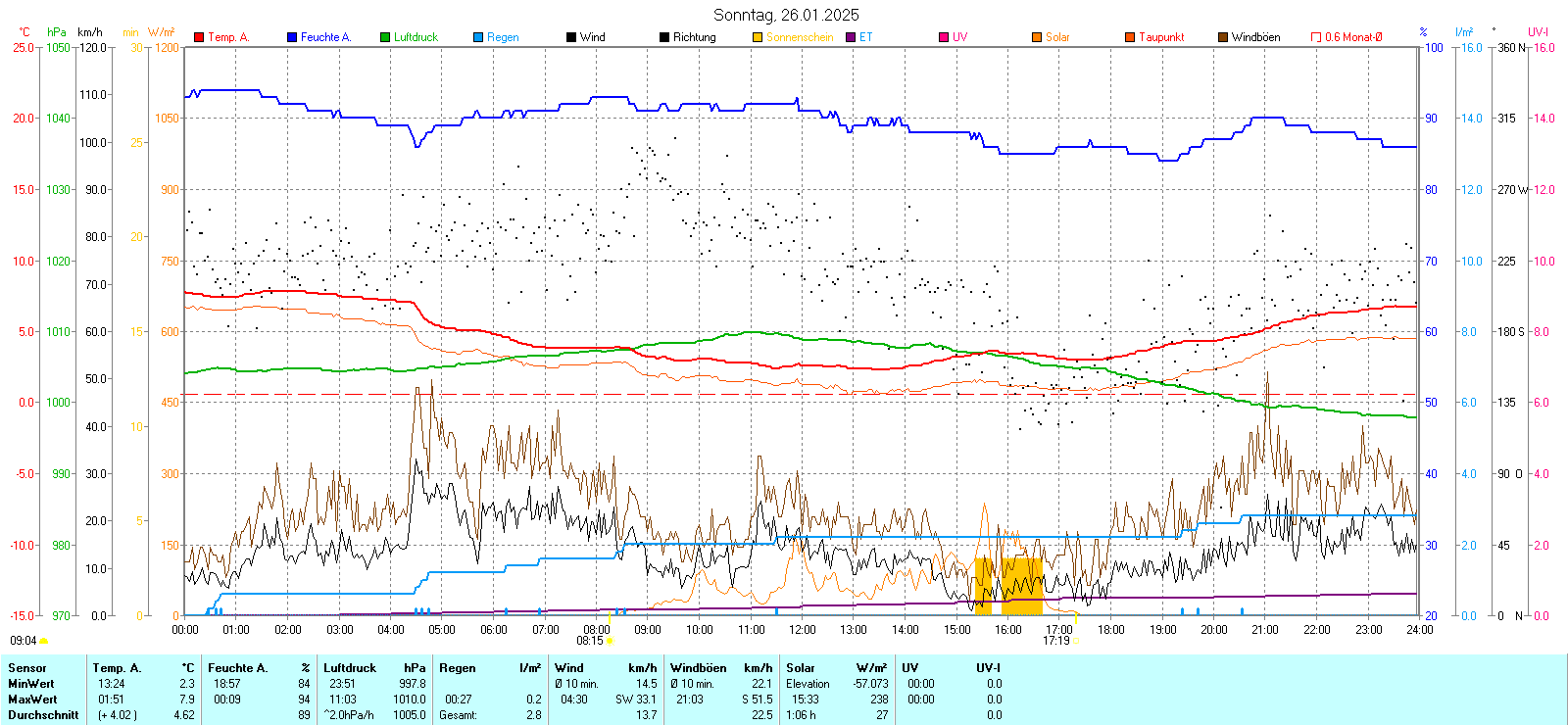Image resolution: width=1568 pixels, height=725 pixels.
Task: Click the date title Sonntag, 26.01.2025
Action: point(786,15)
